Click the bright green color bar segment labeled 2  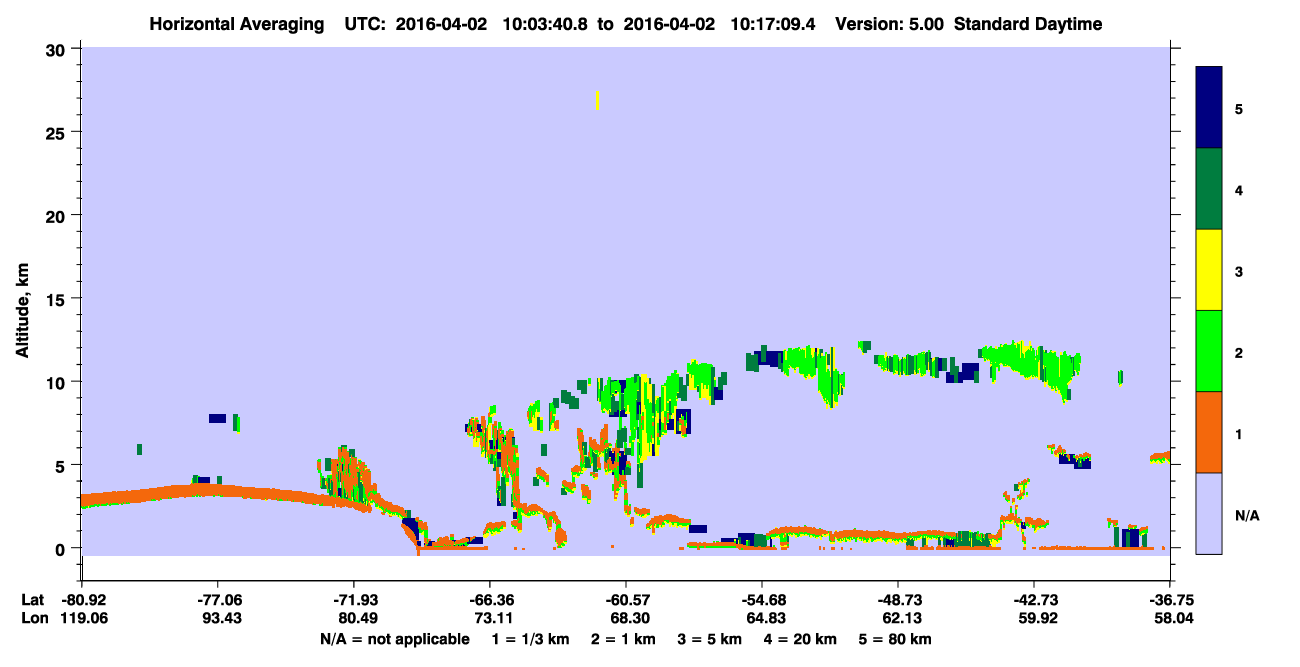[x=1209, y=351]
